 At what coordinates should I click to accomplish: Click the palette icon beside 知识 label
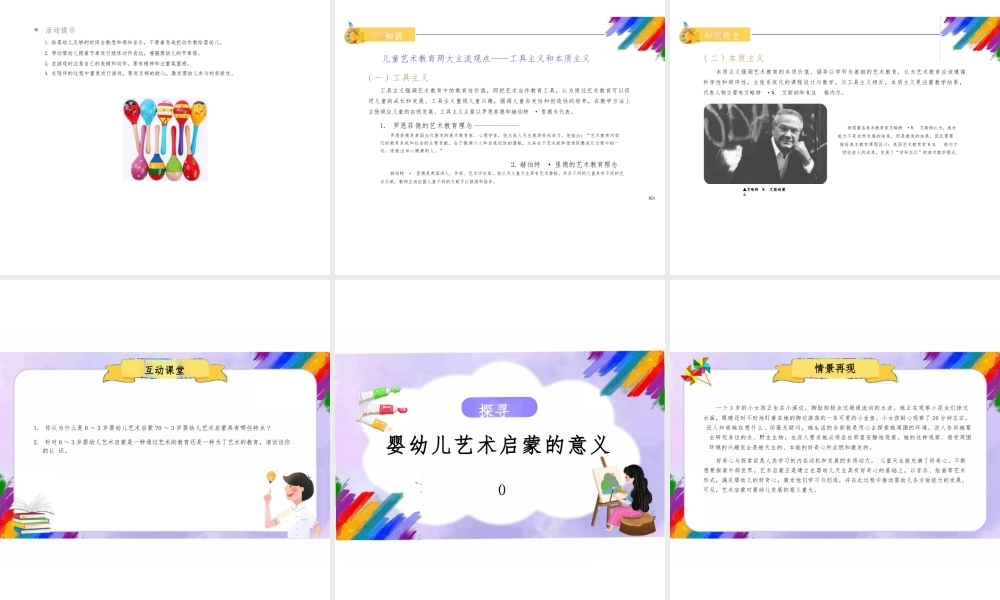pos(355,33)
